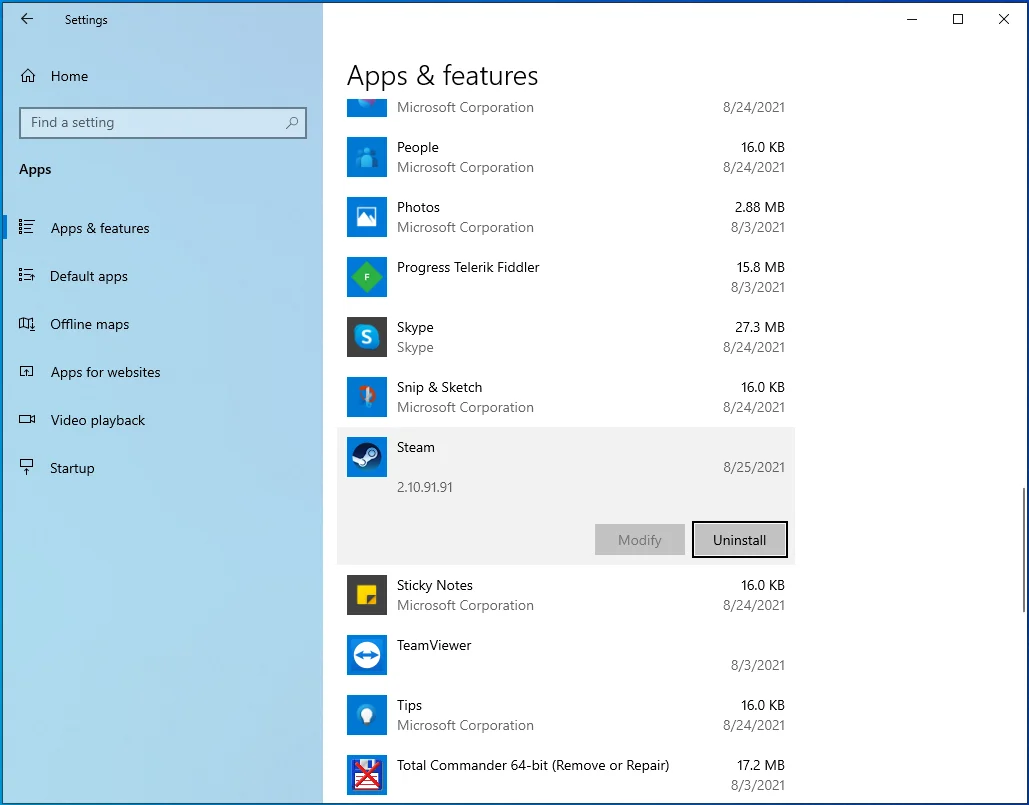Click the Apps sidebar category heading
Image resolution: width=1029 pixels, height=805 pixels.
coord(35,169)
